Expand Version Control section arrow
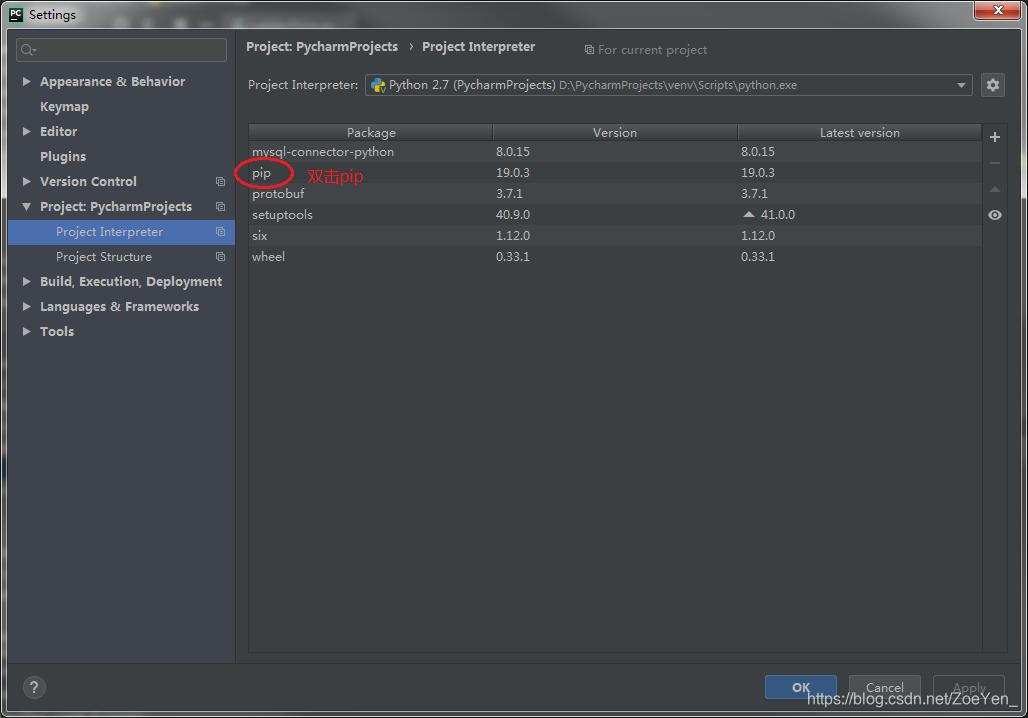Viewport: 1028px width, 718px height. [x=26, y=181]
